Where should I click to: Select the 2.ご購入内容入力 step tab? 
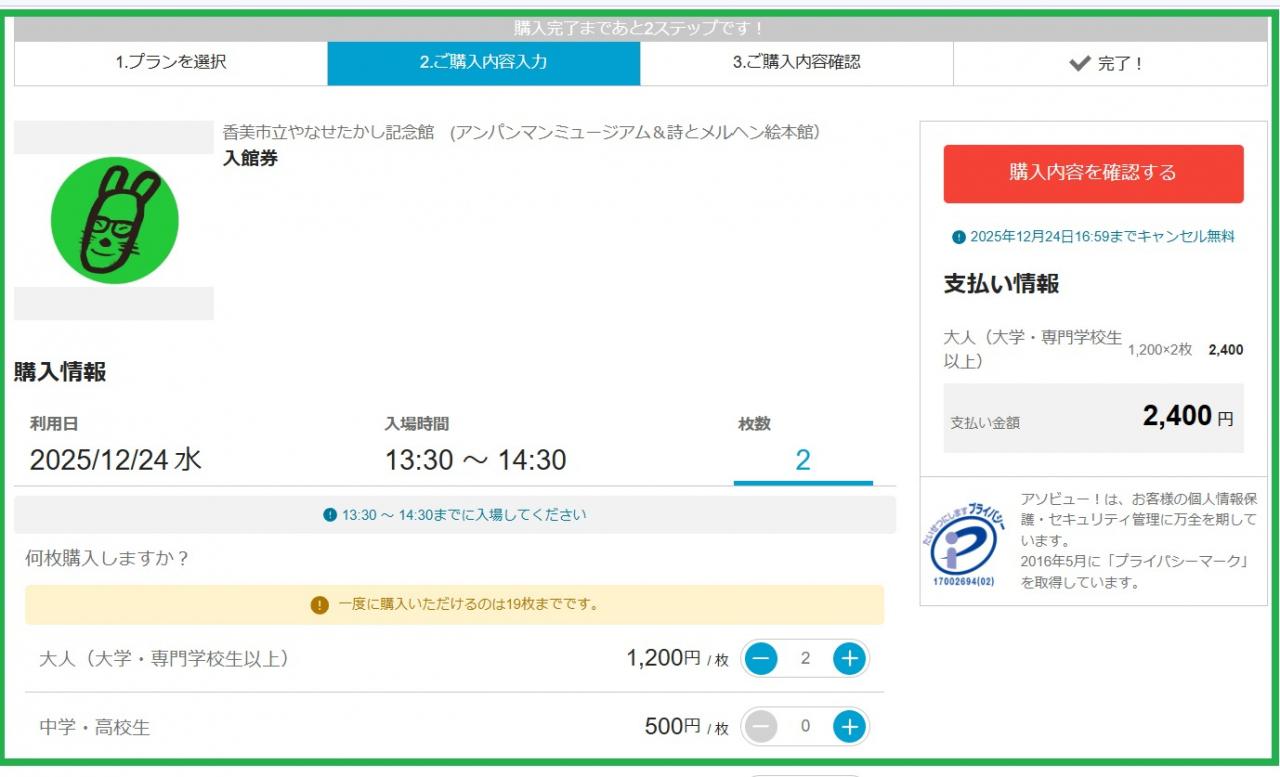click(484, 63)
